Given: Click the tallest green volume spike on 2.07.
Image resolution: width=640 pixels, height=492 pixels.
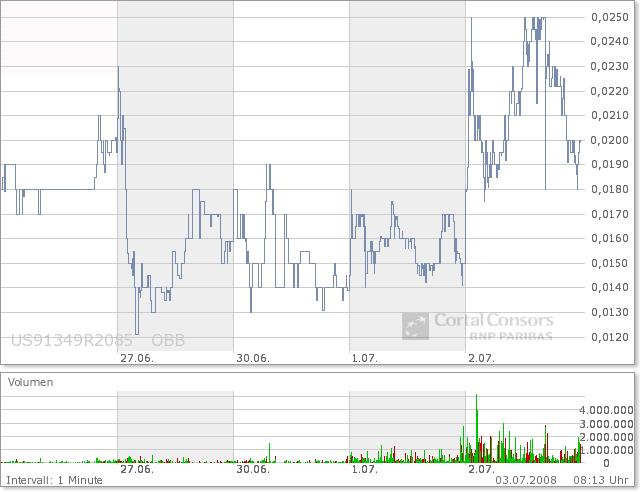Looking at the screenshot, I should [476, 428].
